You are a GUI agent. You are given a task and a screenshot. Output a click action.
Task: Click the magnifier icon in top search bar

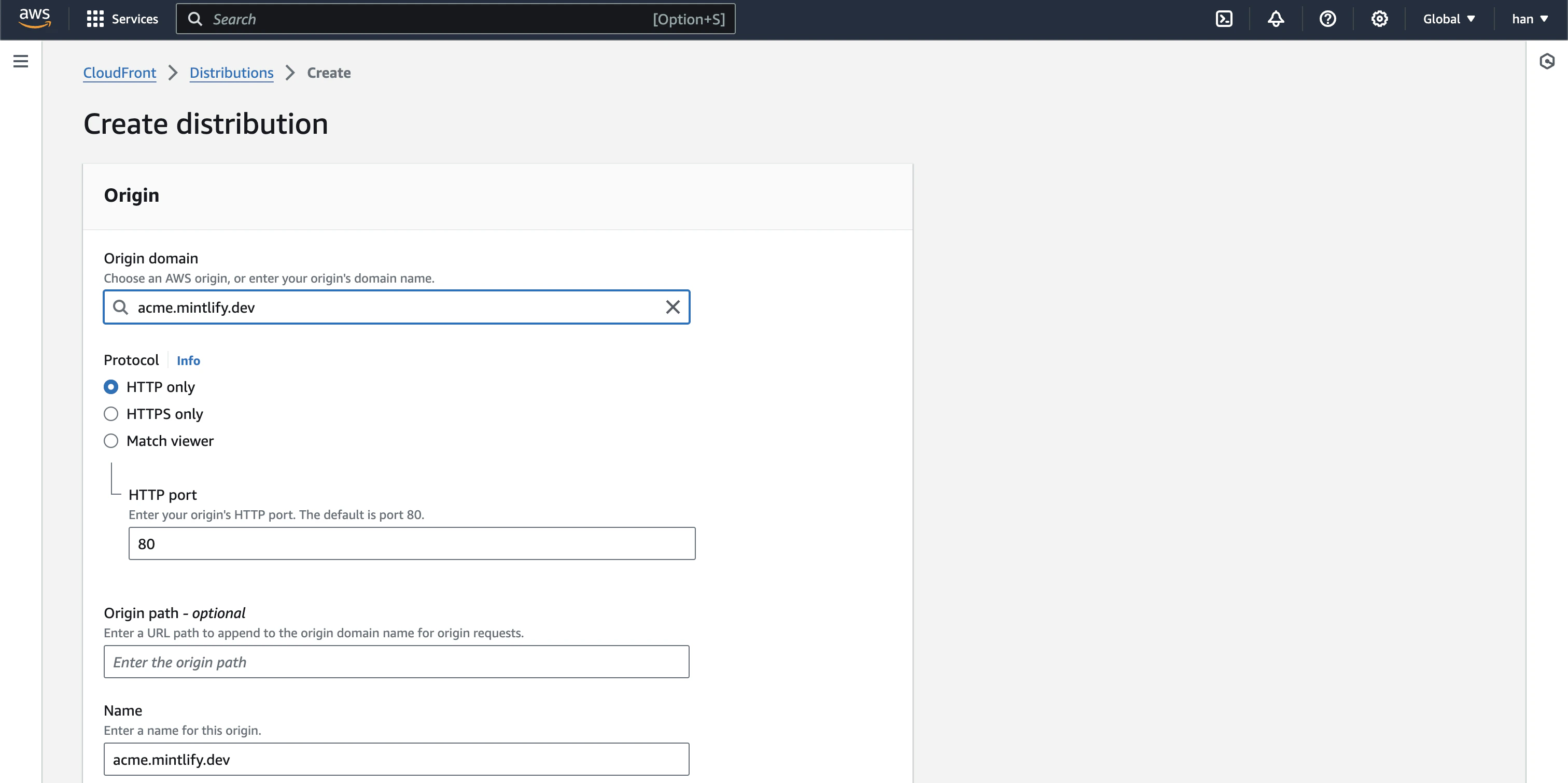click(x=195, y=19)
